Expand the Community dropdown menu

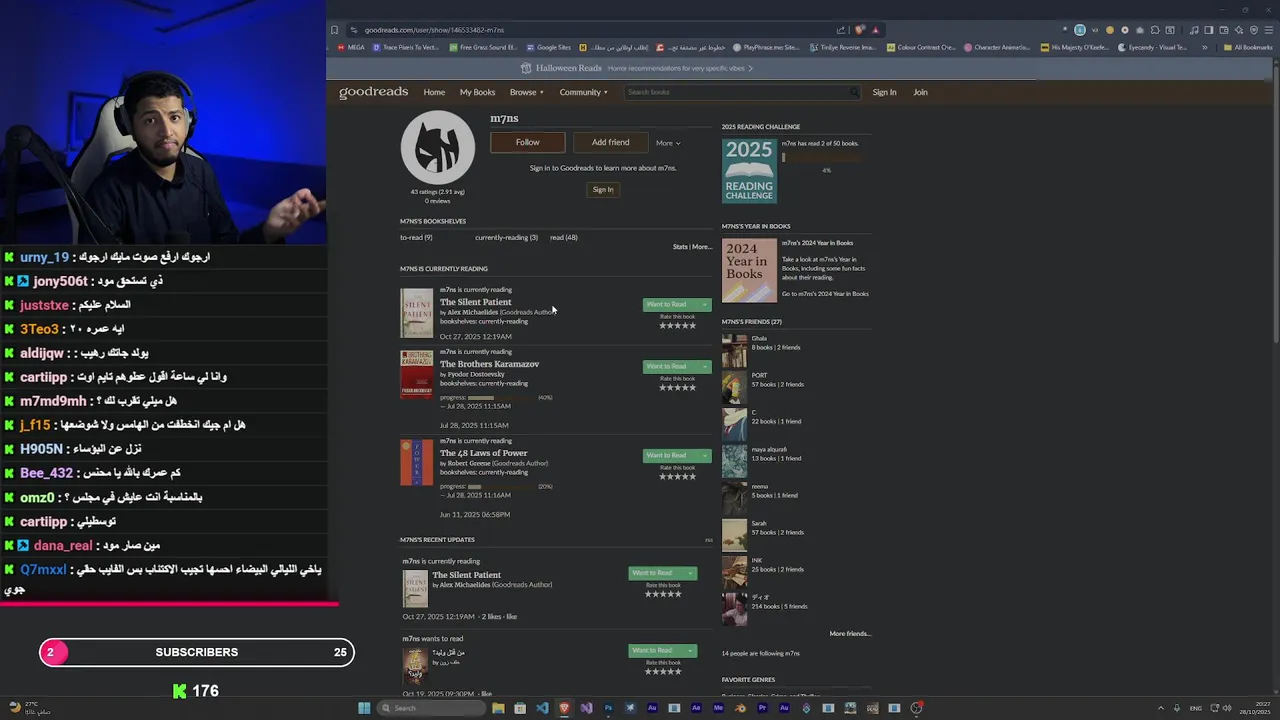[584, 92]
